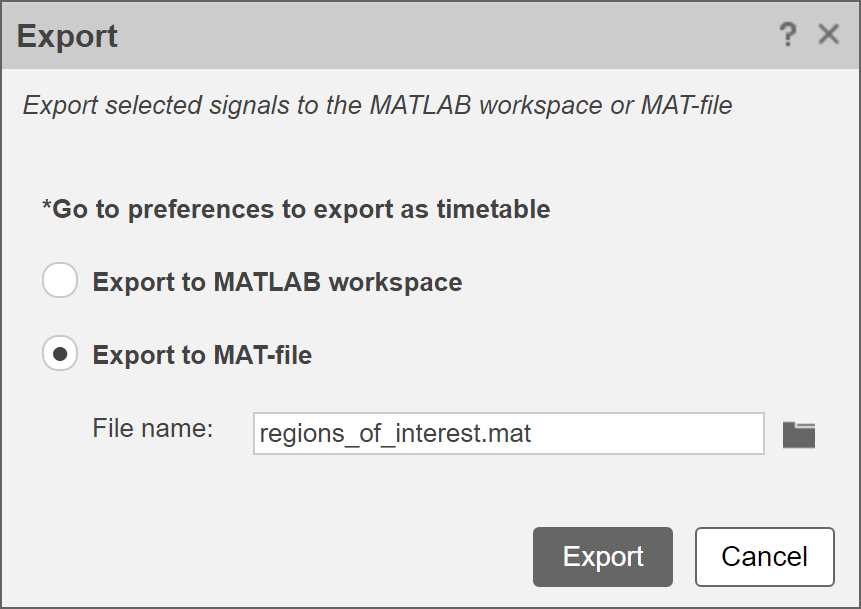Select the Export to MATLAB workspace radio button
This screenshot has width=861, height=609.
60,281
